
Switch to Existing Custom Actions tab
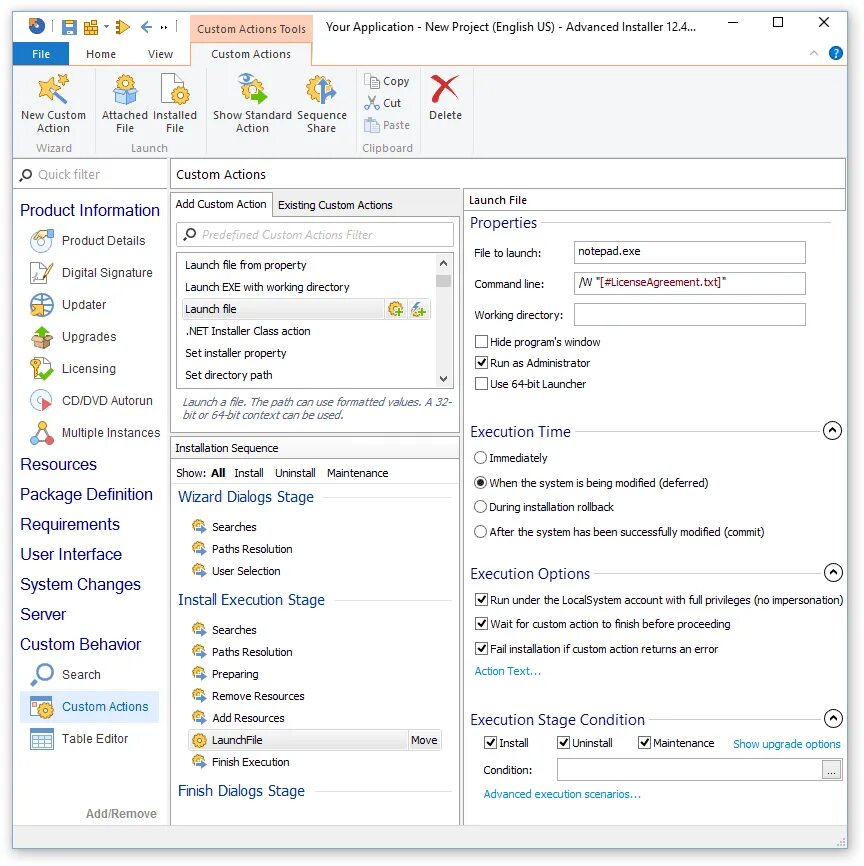pos(335,205)
